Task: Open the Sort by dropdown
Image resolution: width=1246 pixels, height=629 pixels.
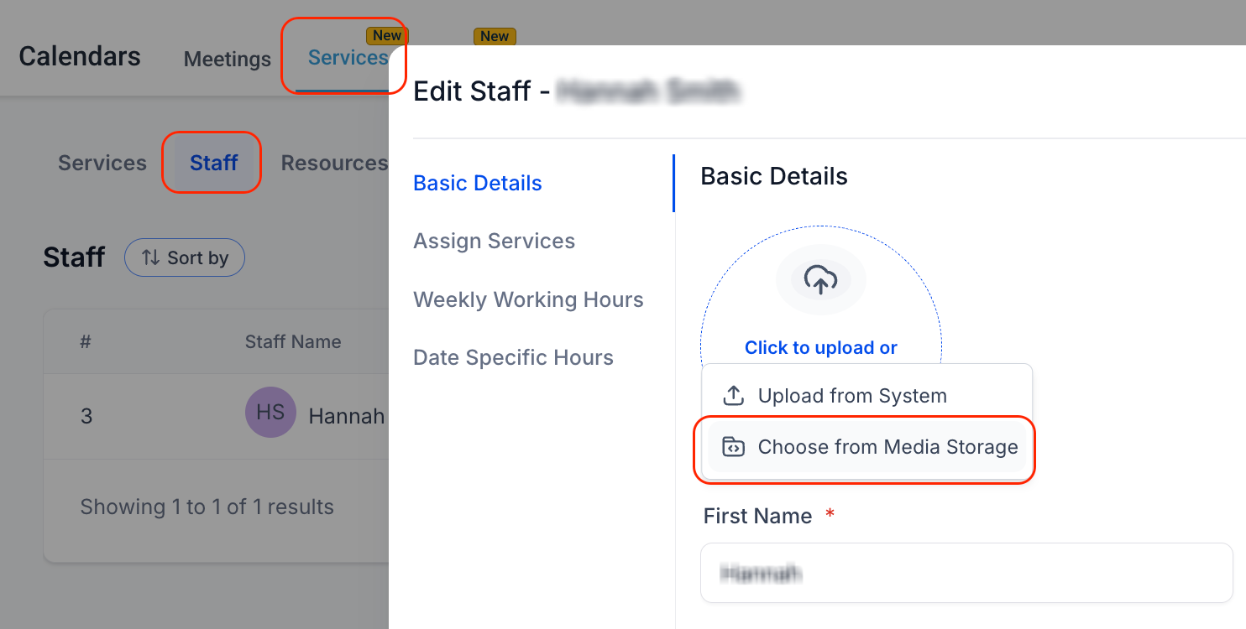Action: coord(184,257)
